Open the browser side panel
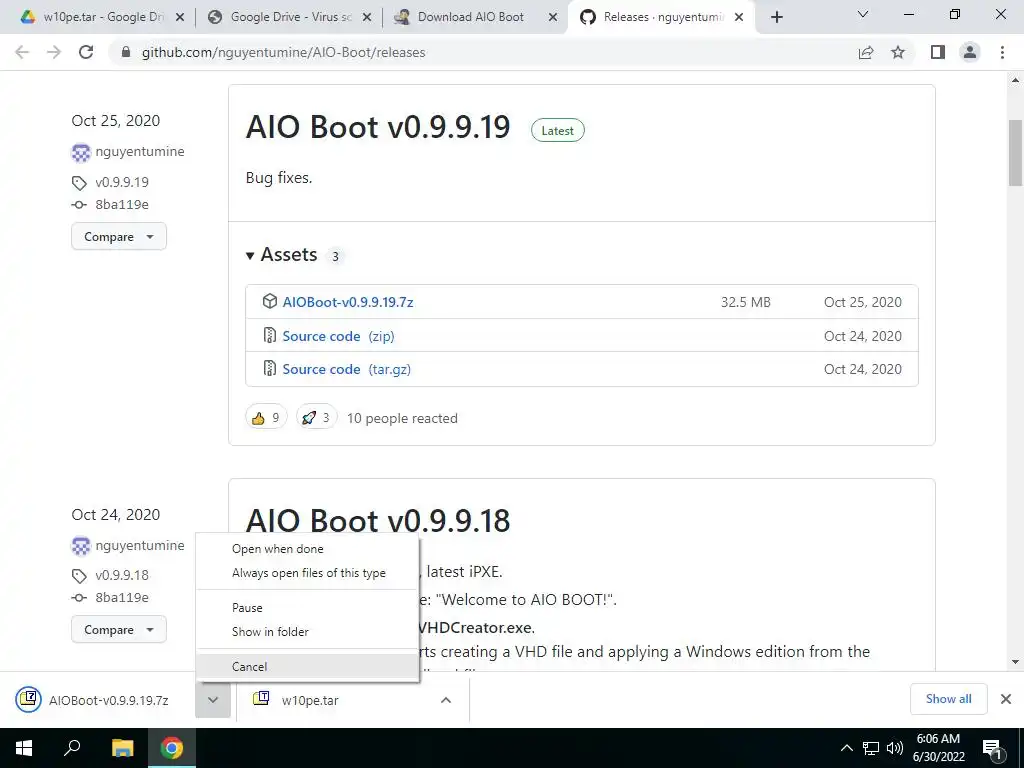The height and width of the screenshot is (768, 1024). (x=938, y=52)
